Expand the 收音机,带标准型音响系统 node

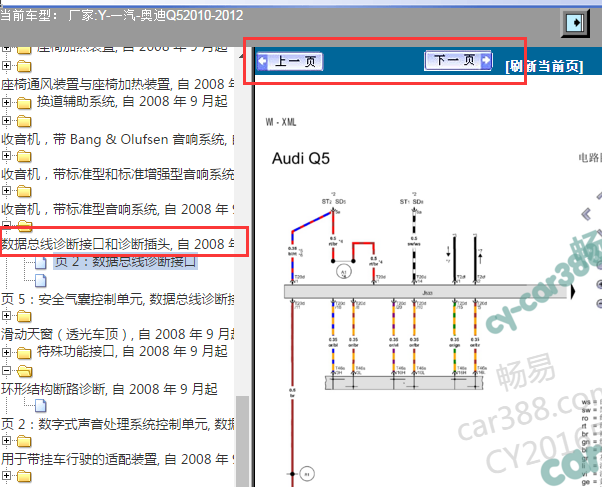[x=6, y=190]
